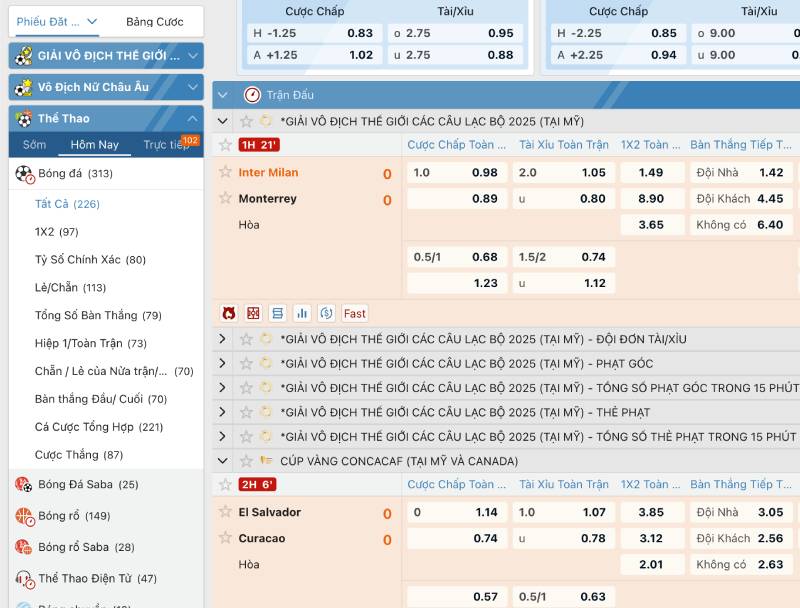Screen dimensions: 800x608
Task: Switch to the Sớm tab
Action: click(x=35, y=145)
